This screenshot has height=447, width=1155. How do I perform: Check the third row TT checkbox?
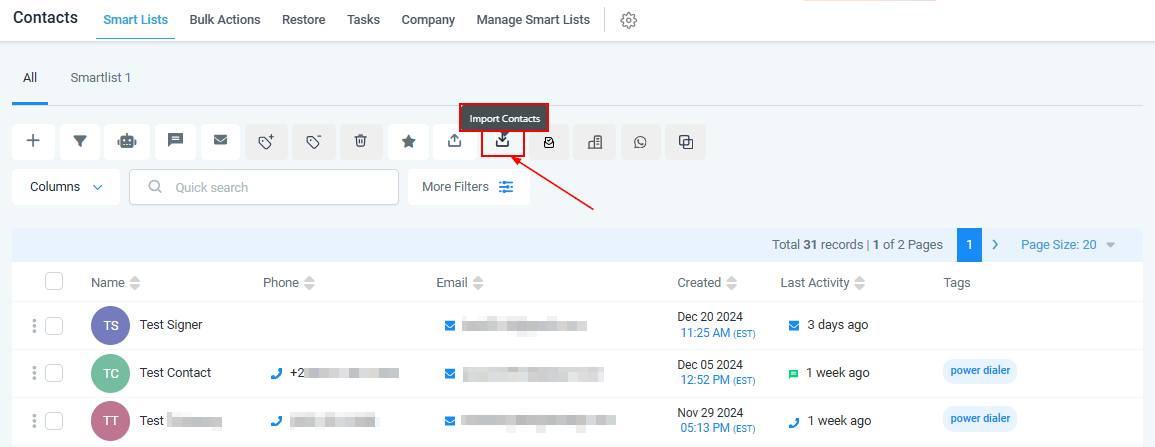pos(54,421)
